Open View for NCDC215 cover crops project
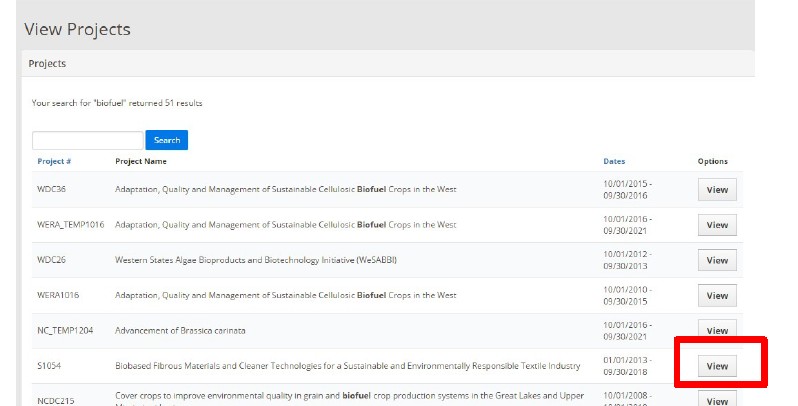This screenshot has height=406, width=798. tap(717, 399)
